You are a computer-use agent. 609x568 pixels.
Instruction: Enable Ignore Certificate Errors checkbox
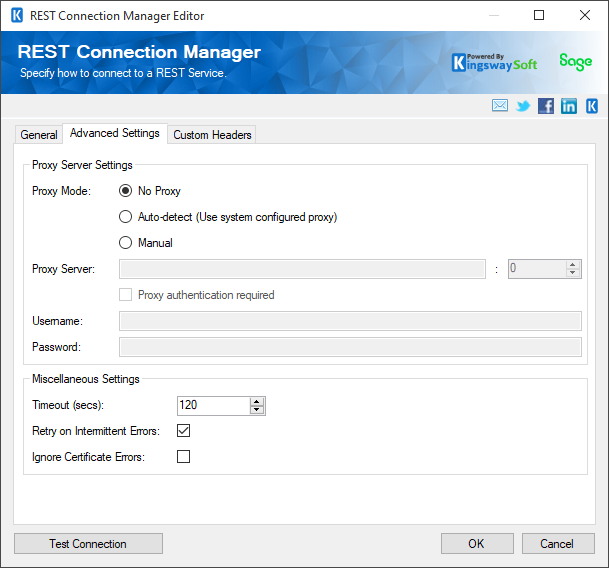pyautogui.click(x=183, y=457)
